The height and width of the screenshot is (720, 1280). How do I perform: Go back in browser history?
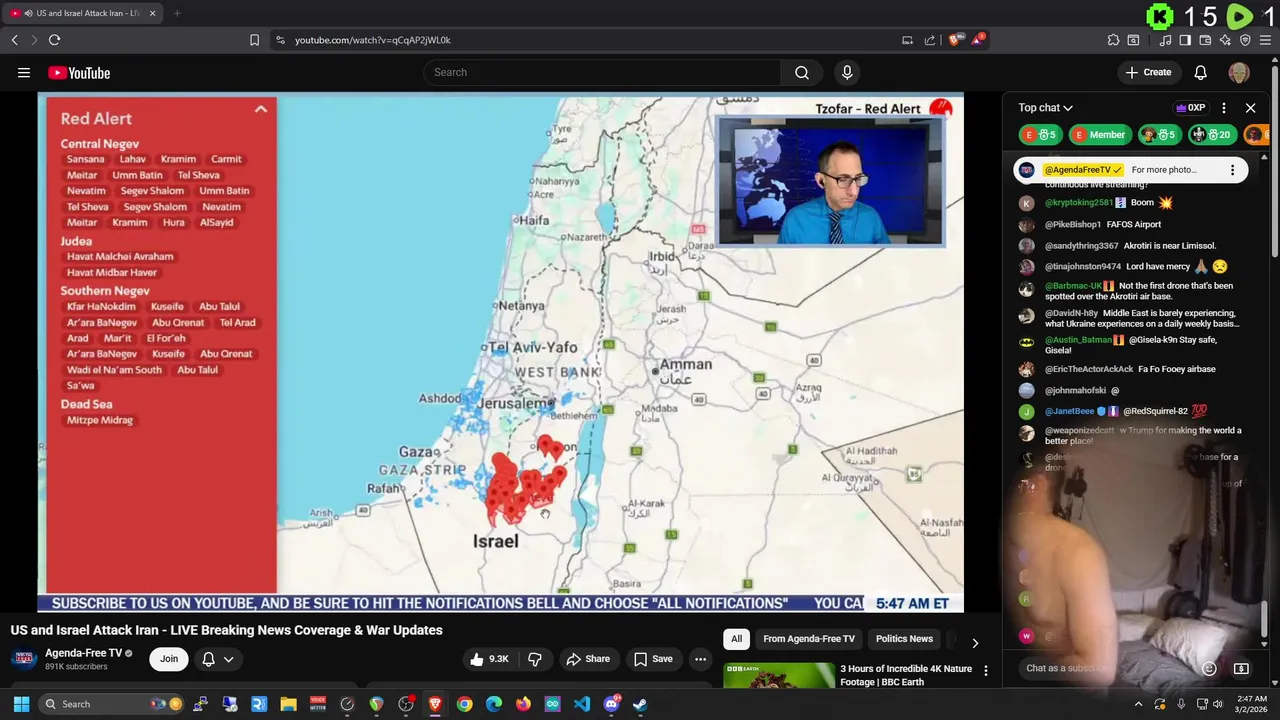pos(14,40)
